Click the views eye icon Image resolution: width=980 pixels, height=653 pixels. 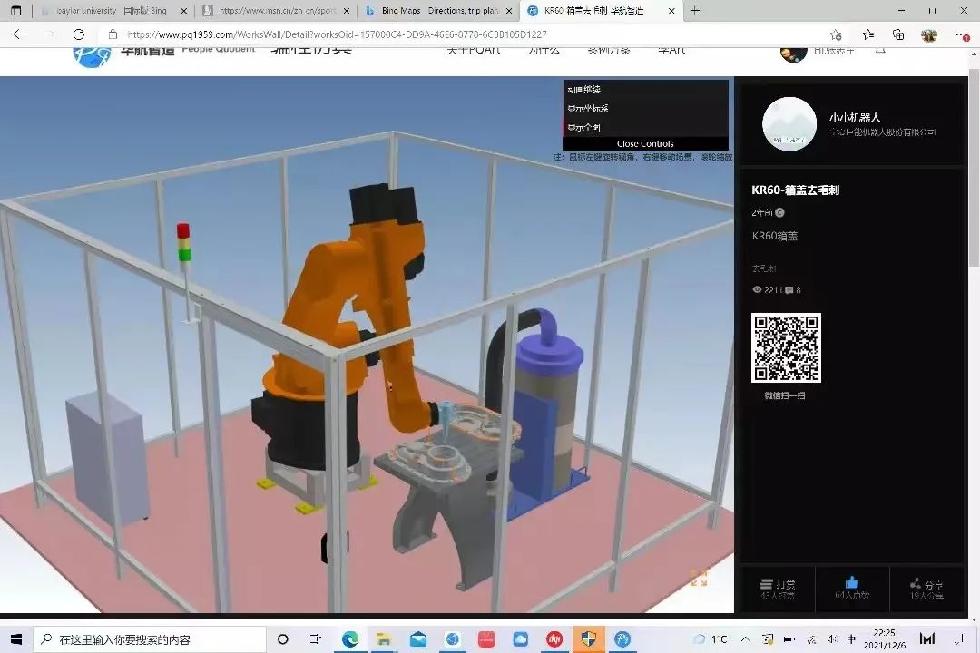point(757,290)
